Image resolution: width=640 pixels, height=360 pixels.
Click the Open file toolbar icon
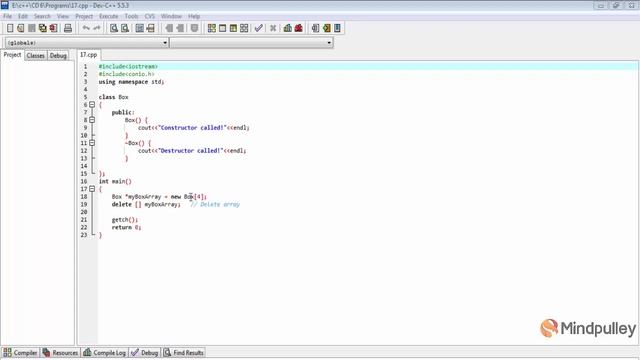pyautogui.click(x=21, y=28)
